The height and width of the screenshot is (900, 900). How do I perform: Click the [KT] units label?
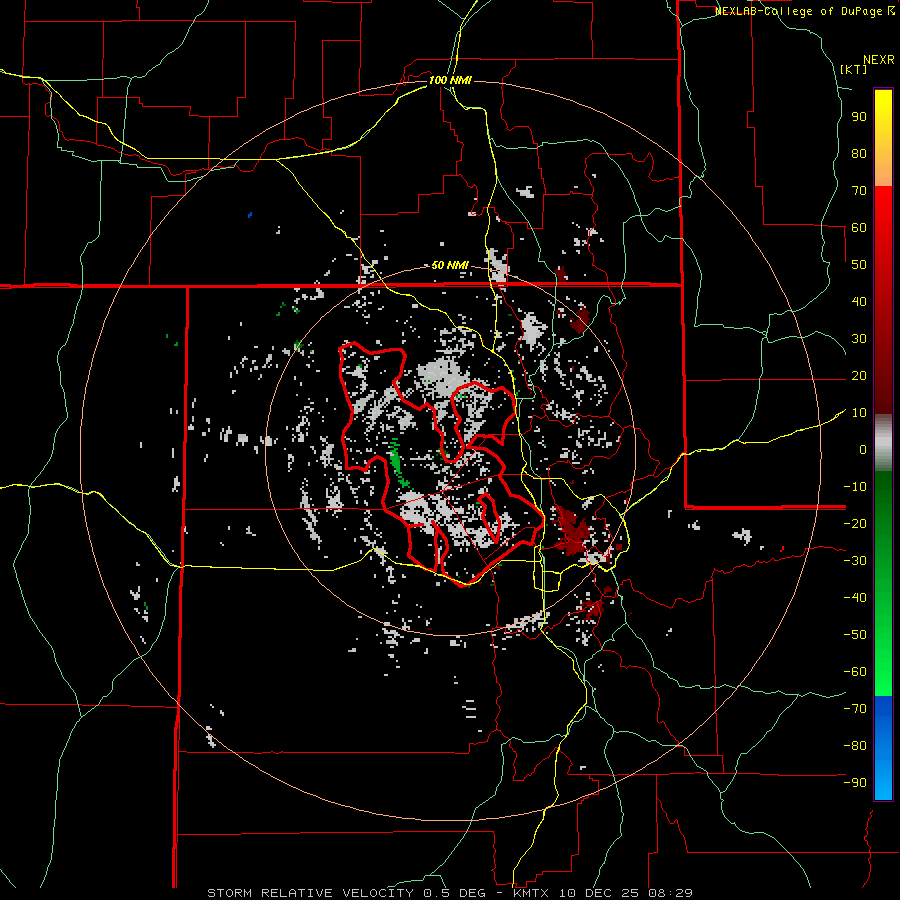(853, 69)
